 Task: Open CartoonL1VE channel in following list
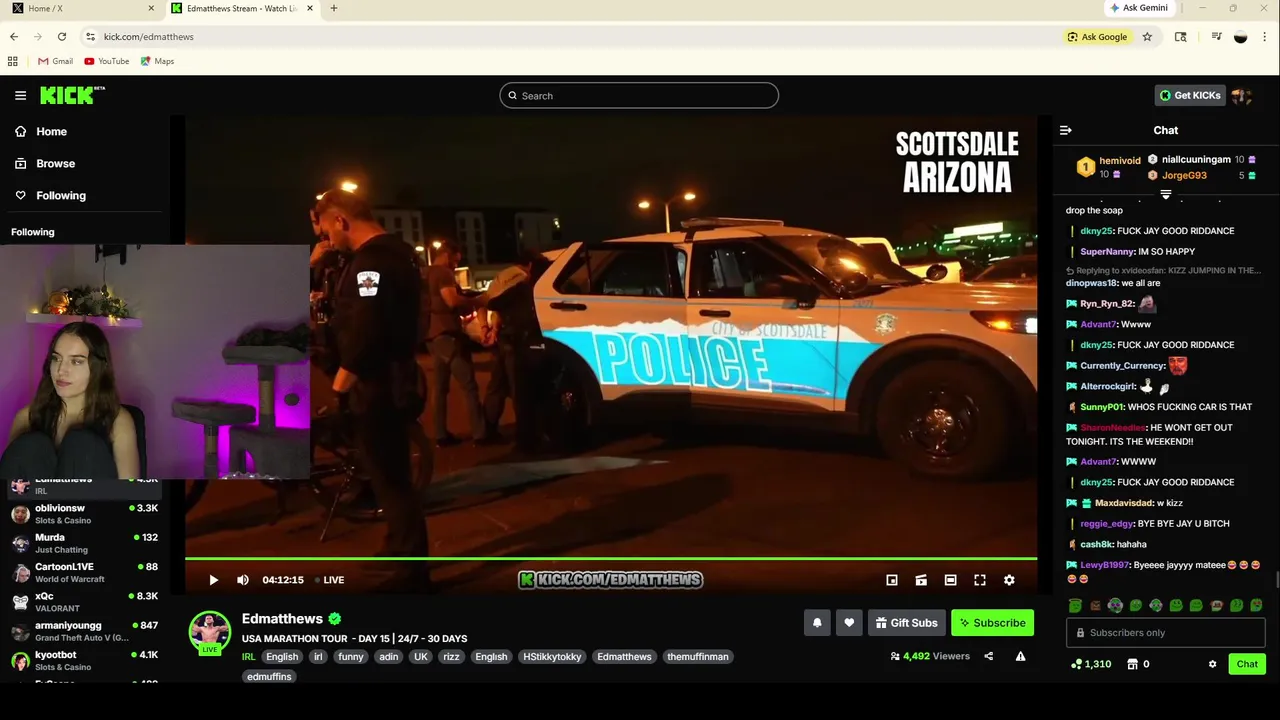[85, 572]
